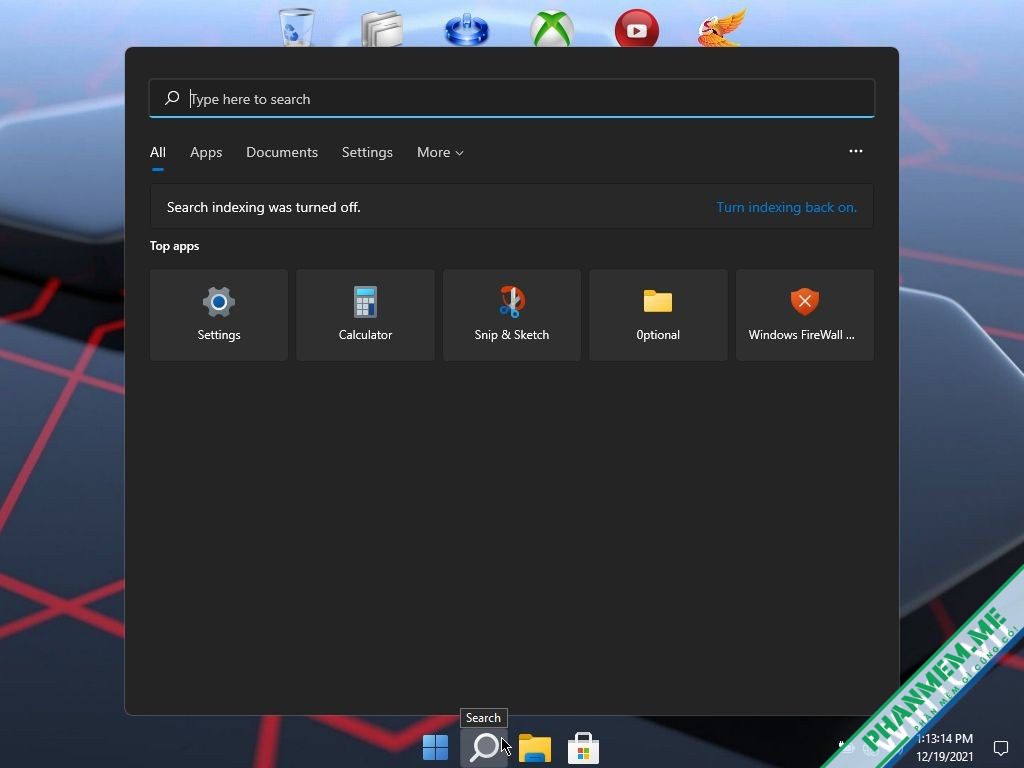Launch the Xbox dock icon
The width and height of the screenshot is (1024, 768).
552,29
